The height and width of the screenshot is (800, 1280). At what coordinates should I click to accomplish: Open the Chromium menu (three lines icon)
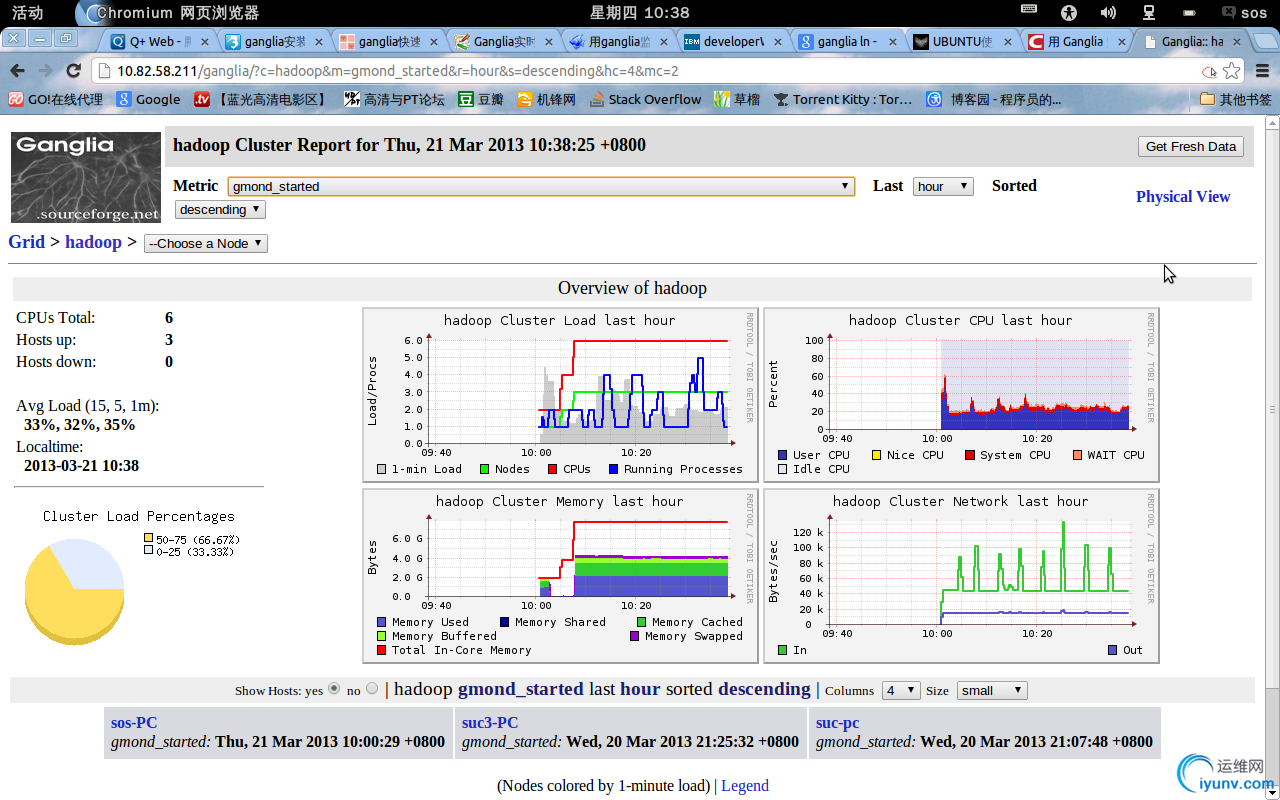(x=1262, y=71)
